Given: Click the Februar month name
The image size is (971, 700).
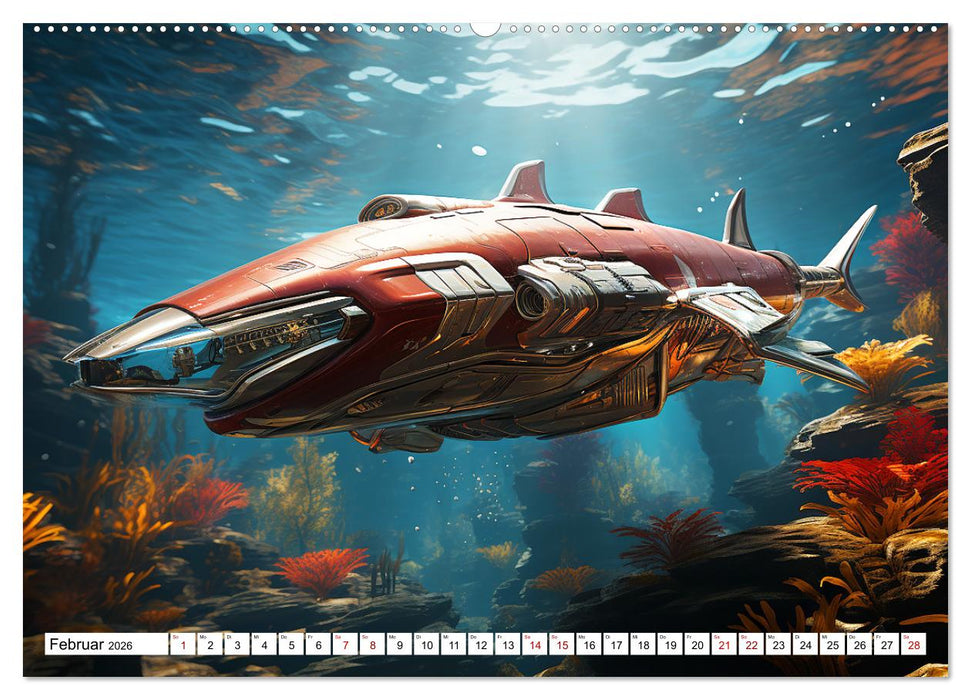Looking at the screenshot, I should pyautogui.click(x=78, y=646).
